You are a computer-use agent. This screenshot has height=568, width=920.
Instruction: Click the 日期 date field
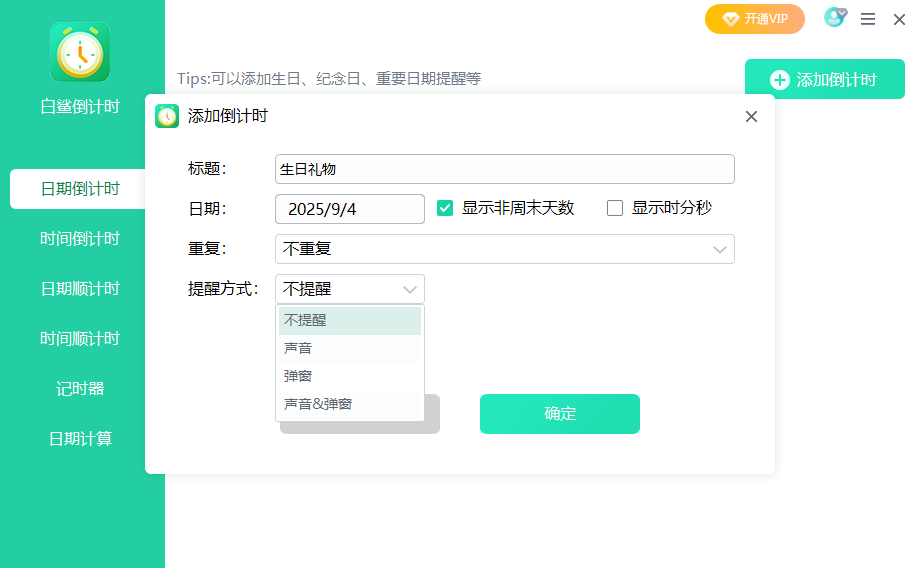click(350, 209)
